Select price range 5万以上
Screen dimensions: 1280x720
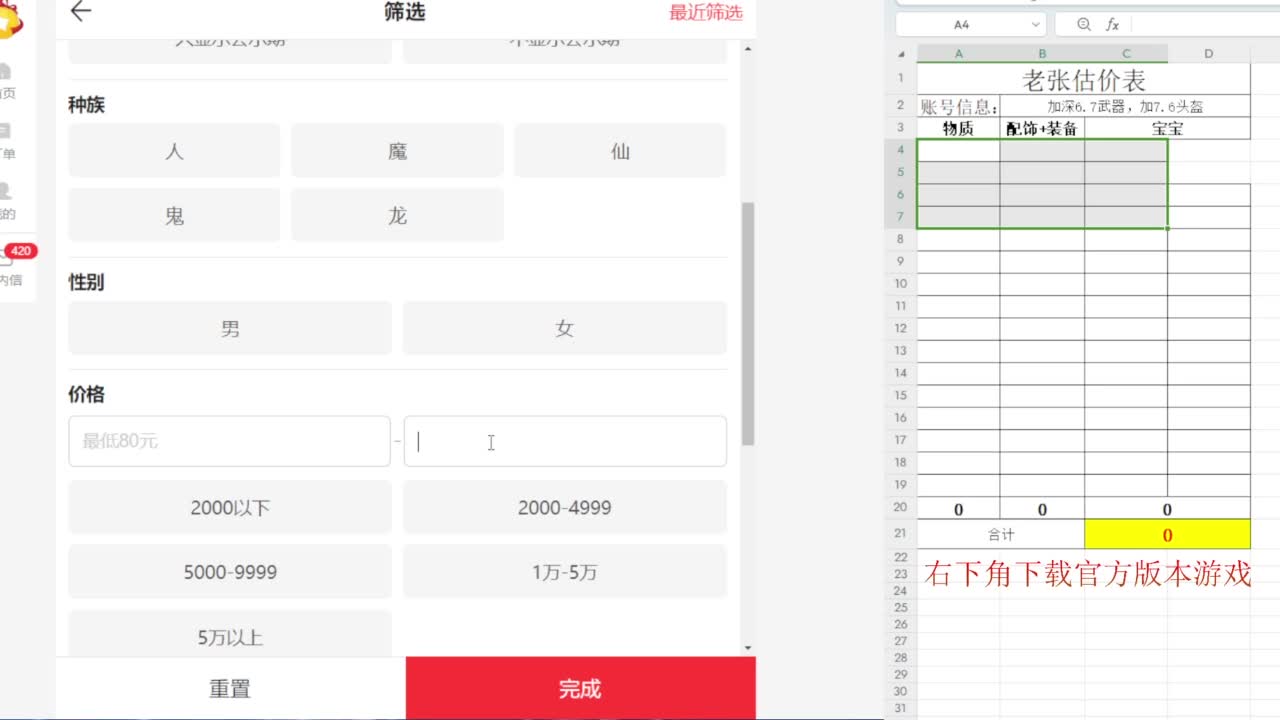230,634
